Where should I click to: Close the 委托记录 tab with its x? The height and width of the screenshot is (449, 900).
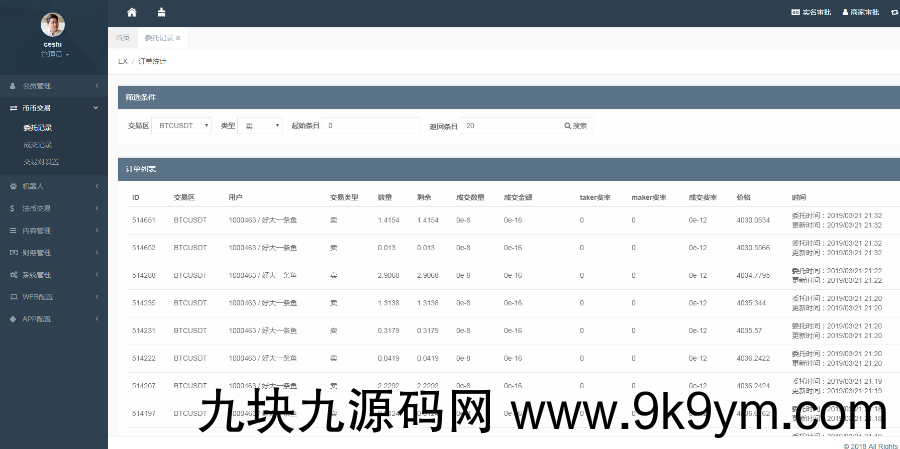pos(178,37)
